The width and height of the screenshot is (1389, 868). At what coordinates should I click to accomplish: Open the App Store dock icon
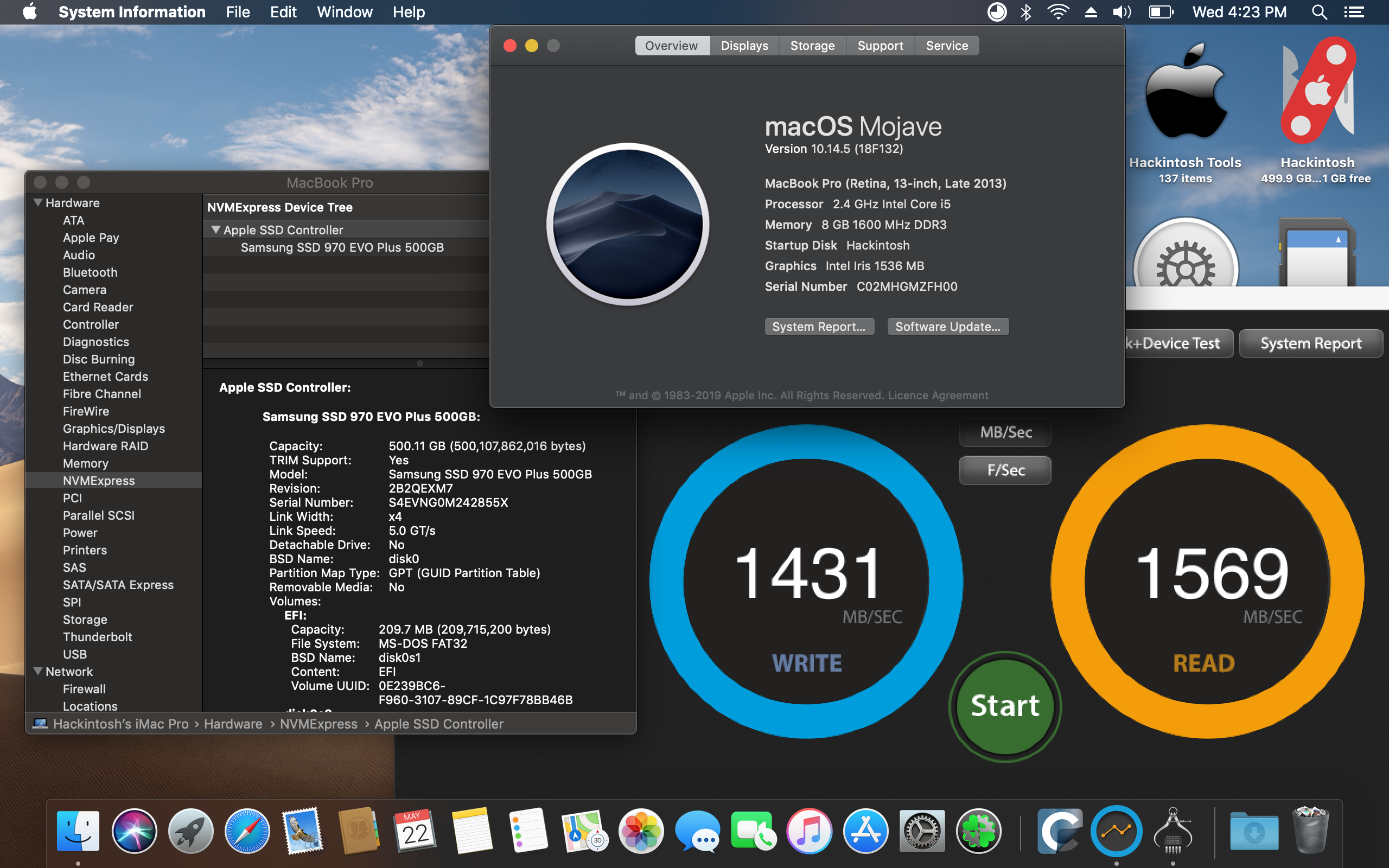(865, 831)
